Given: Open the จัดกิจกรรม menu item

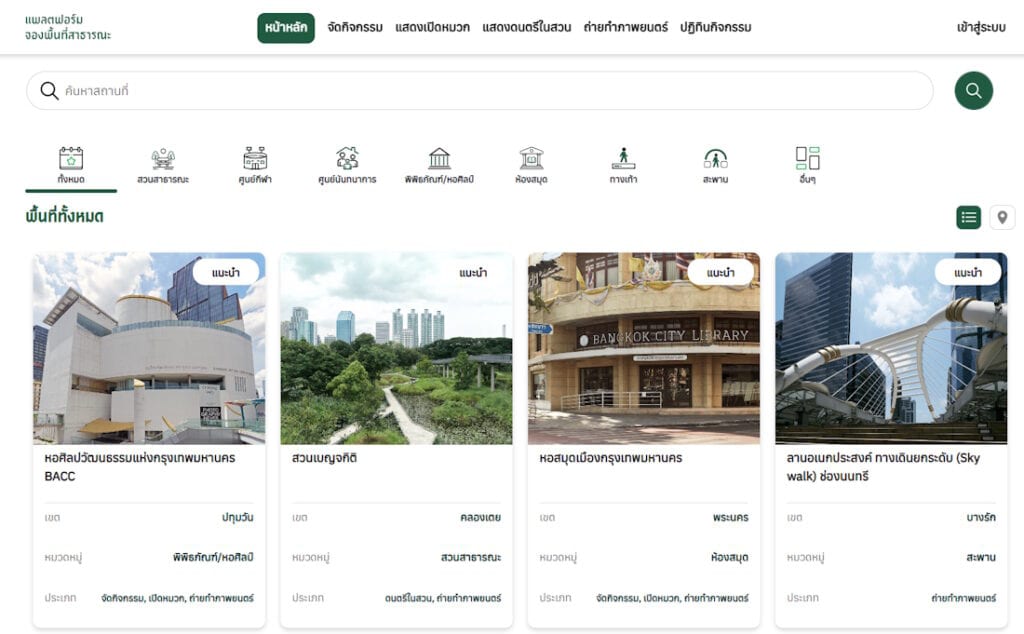Looking at the screenshot, I should (x=354, y=28).
